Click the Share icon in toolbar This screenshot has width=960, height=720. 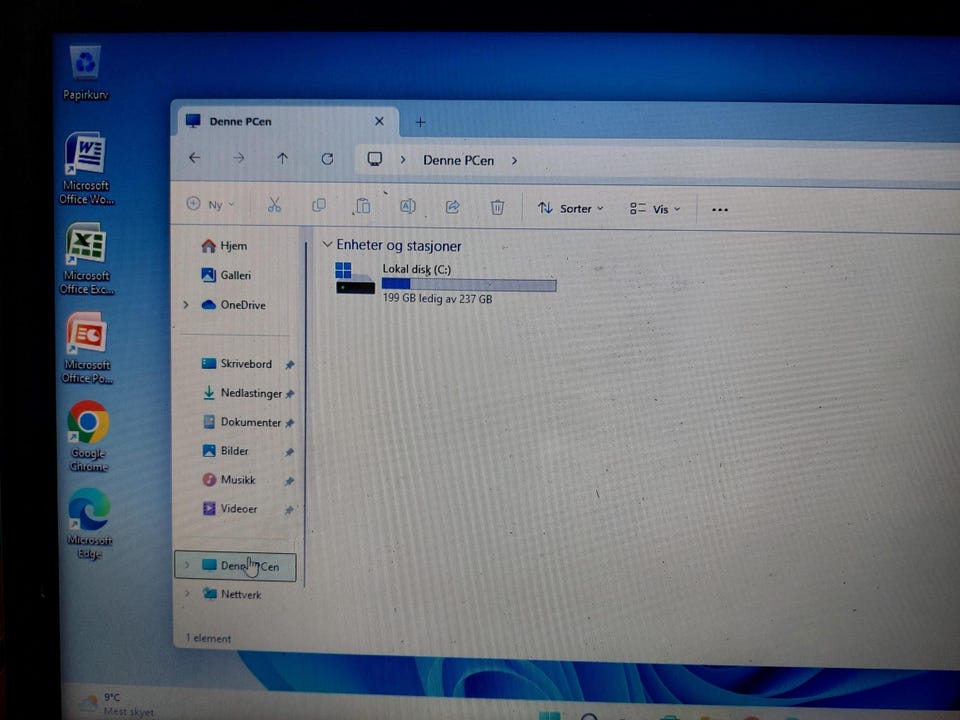tap(452, 207)
